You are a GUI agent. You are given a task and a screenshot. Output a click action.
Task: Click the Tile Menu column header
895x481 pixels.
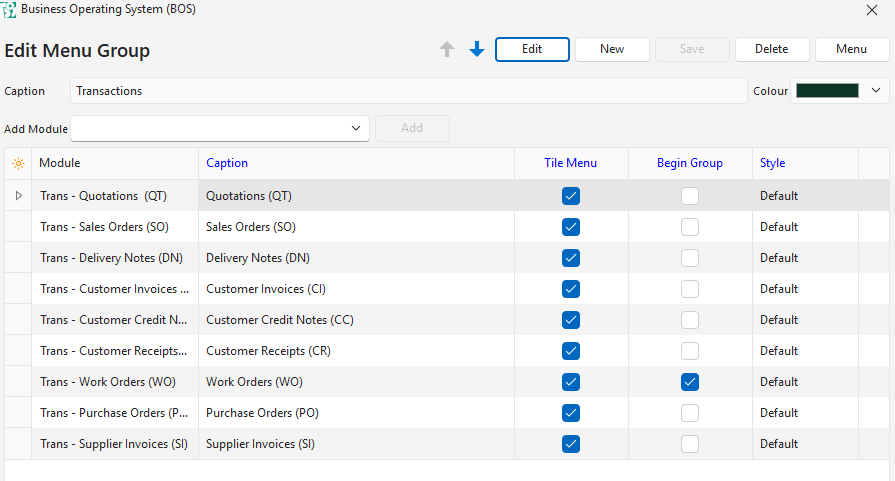click(x=570, y=163)
